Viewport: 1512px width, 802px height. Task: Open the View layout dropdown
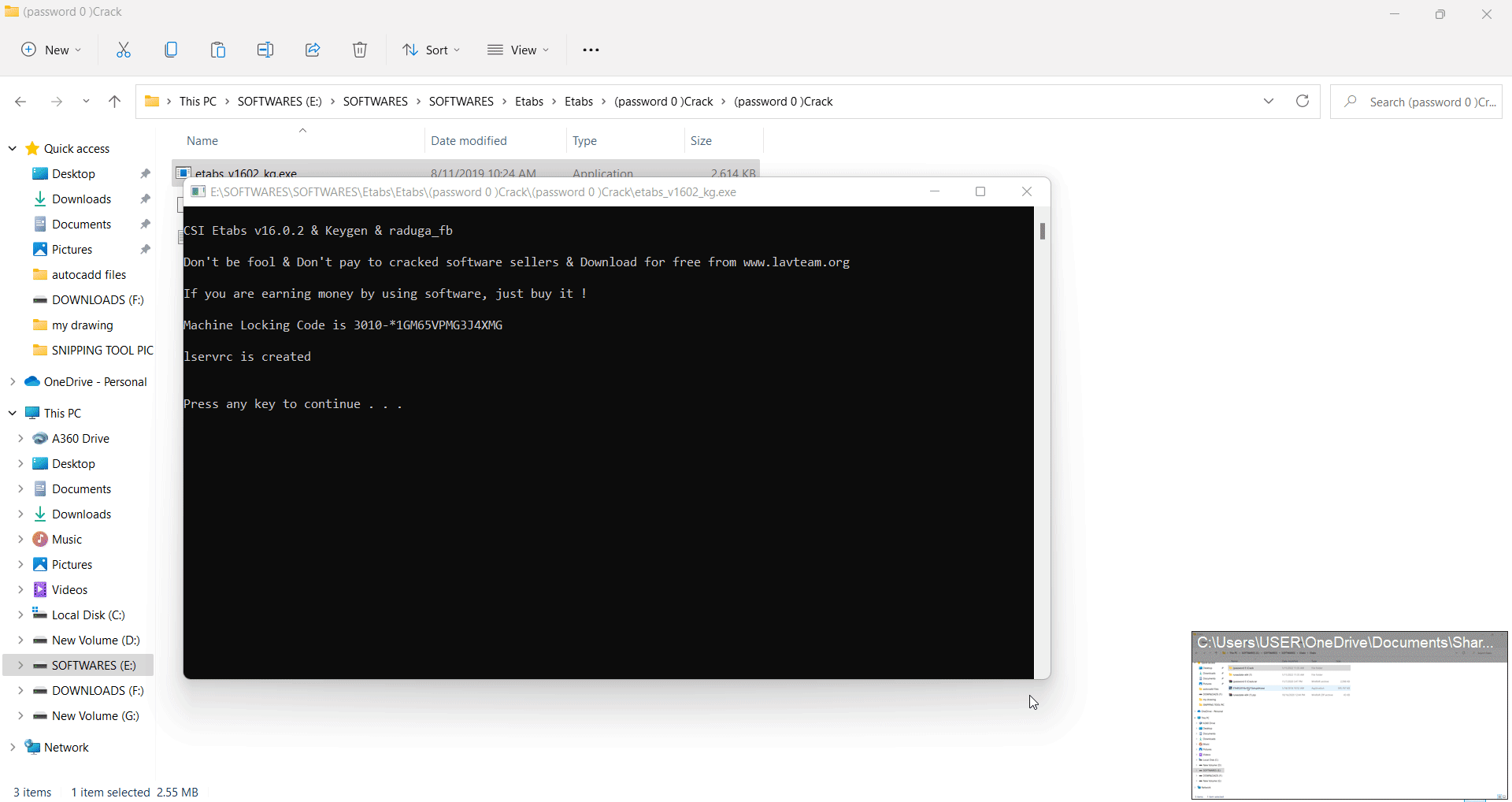pyautogui.click(x=518, y=50)
